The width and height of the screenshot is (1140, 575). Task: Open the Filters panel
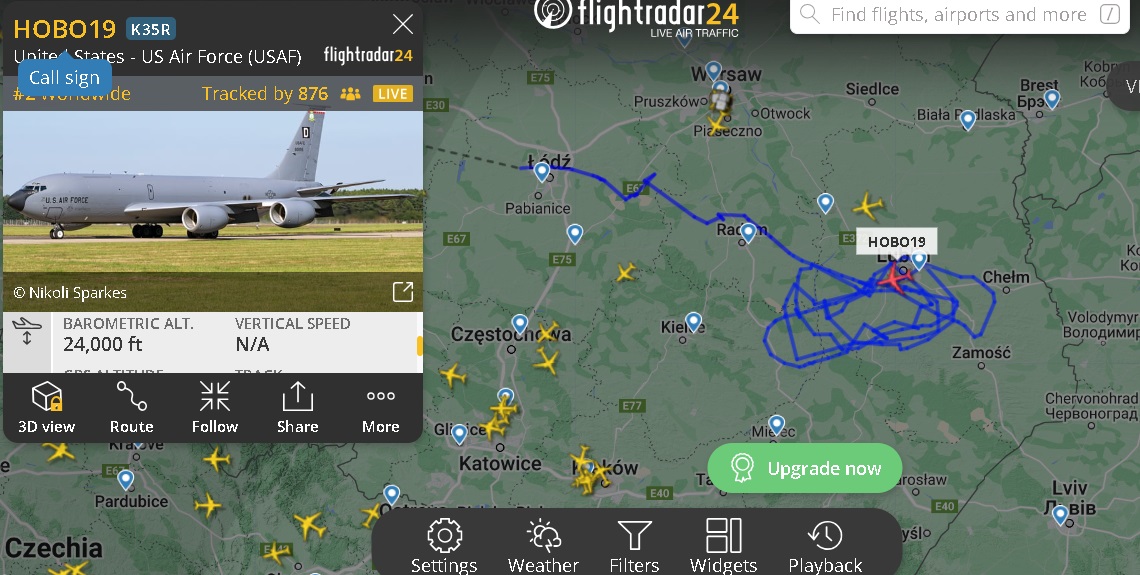tap(634, 545)
